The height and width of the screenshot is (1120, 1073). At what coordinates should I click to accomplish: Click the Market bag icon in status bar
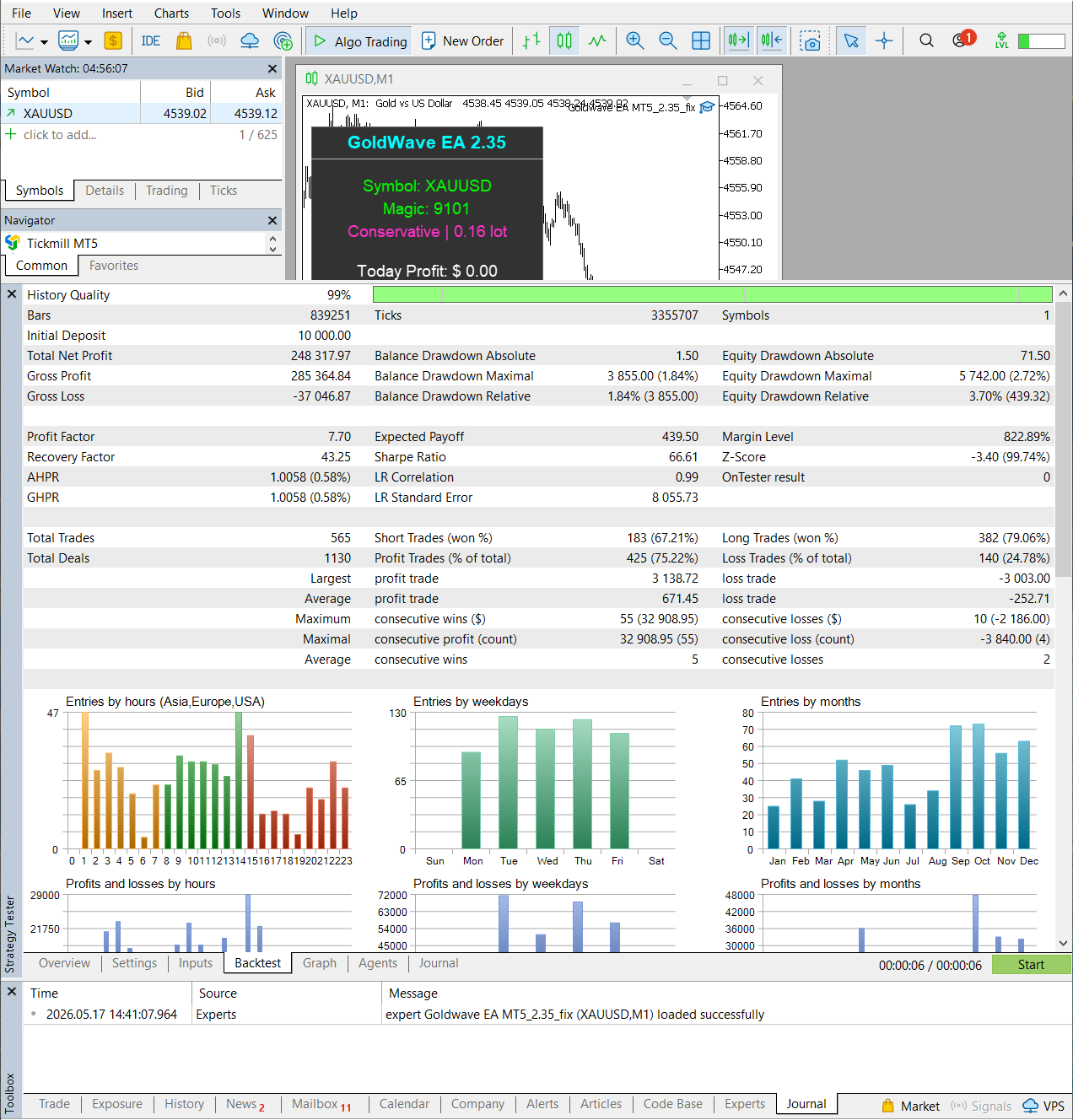887,1106
